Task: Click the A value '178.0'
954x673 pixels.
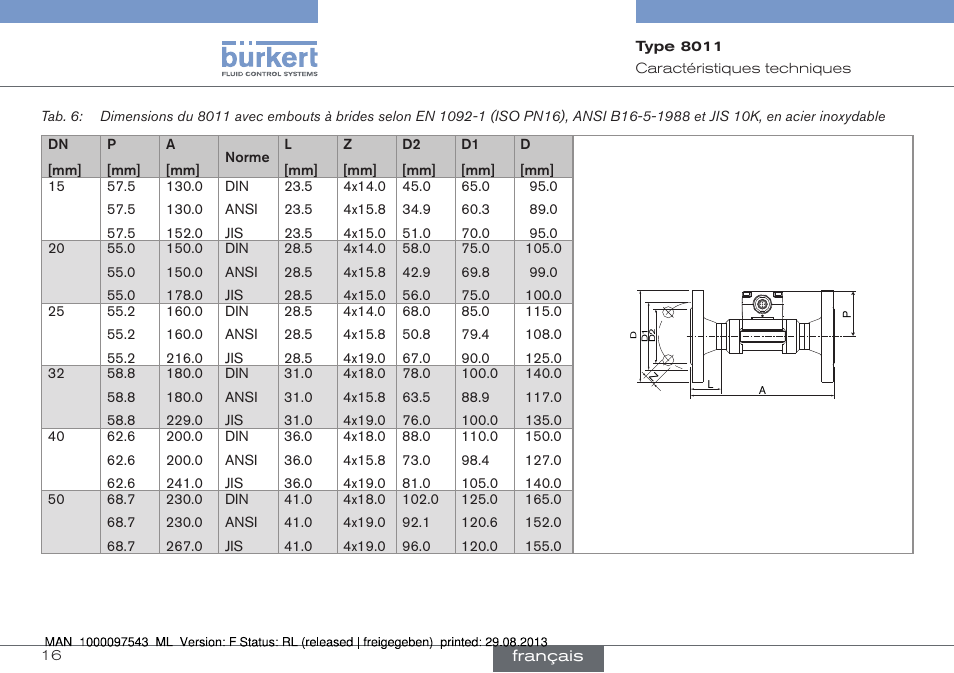Action: tap(184, 295)
